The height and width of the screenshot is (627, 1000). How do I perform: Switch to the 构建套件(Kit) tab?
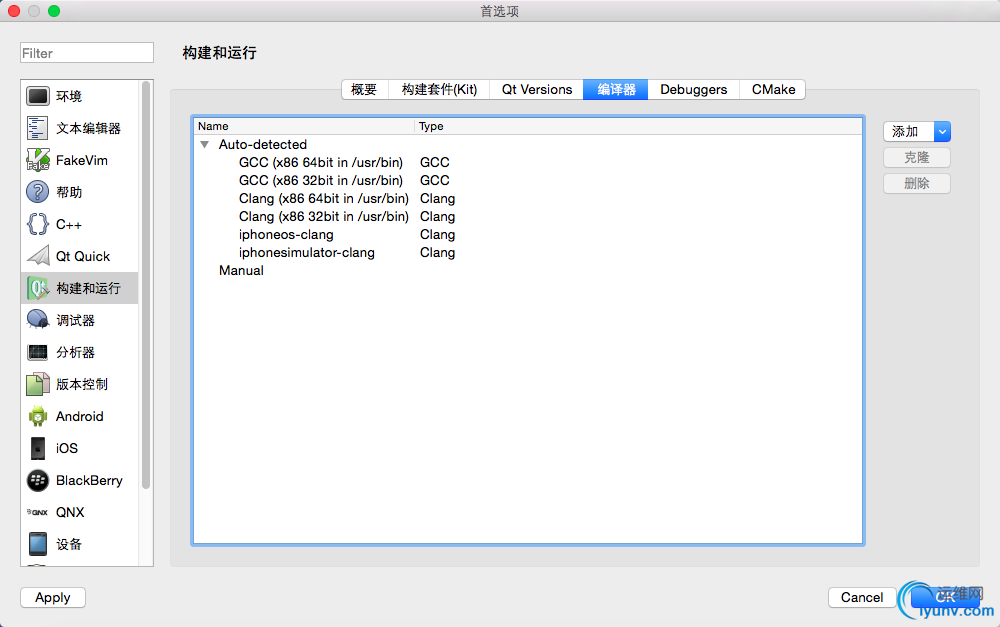click(439, 89)
